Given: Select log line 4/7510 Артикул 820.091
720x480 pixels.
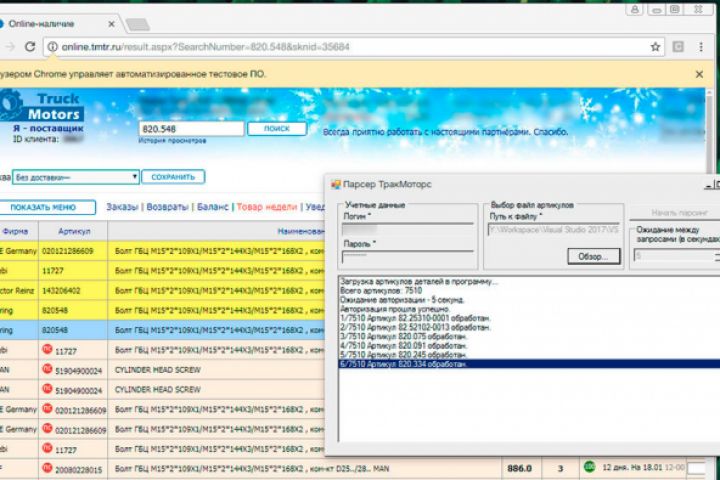Looking at the screenshot, I should click(x=404, y=346).
